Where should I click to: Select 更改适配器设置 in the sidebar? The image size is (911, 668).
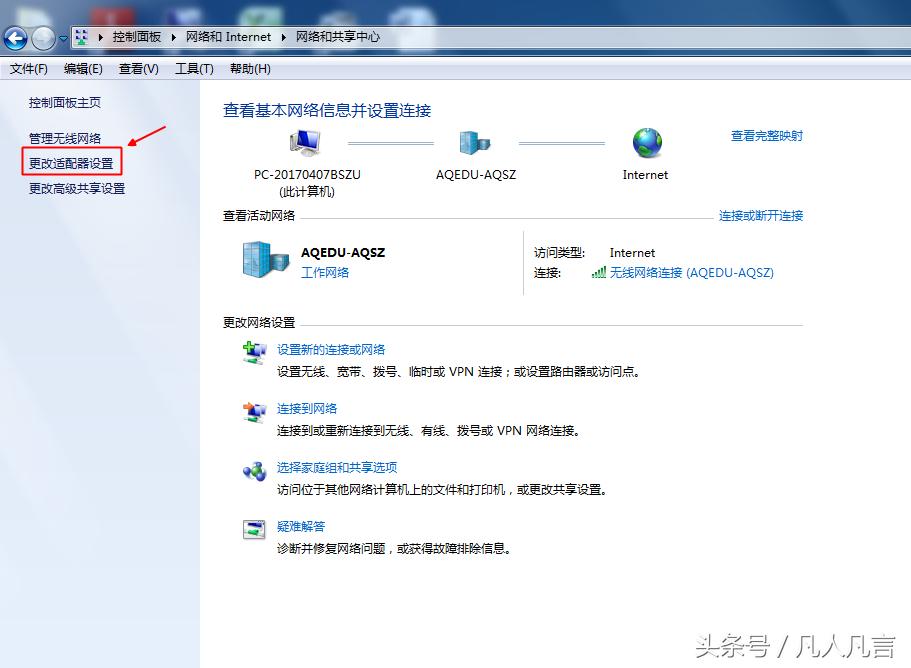(x=70, y=162)
